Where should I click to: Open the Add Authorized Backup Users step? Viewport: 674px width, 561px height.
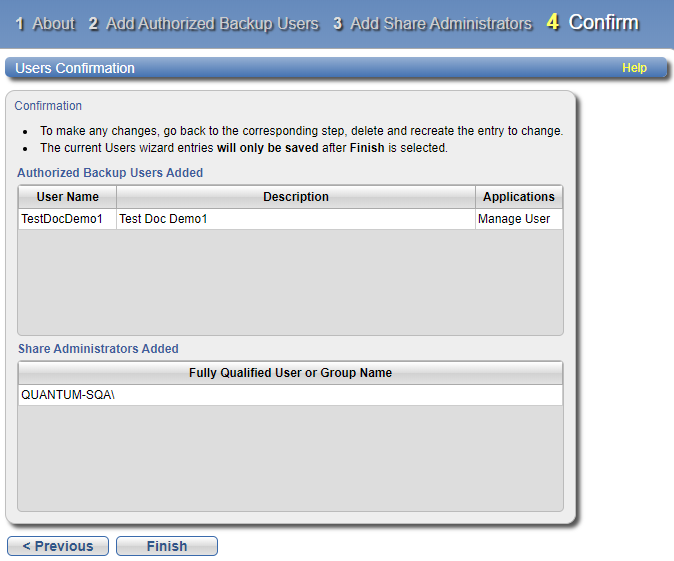pyautogui.click(x=204, y=23)
